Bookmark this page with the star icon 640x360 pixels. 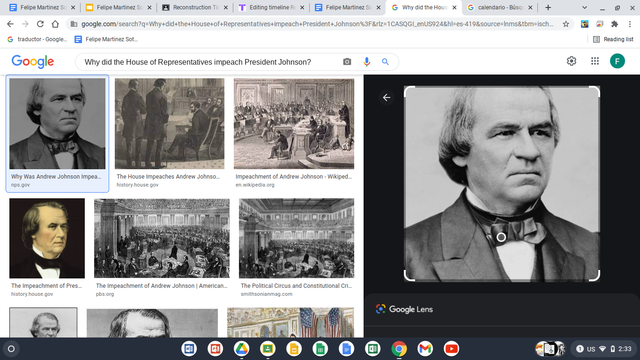(566, 24)
